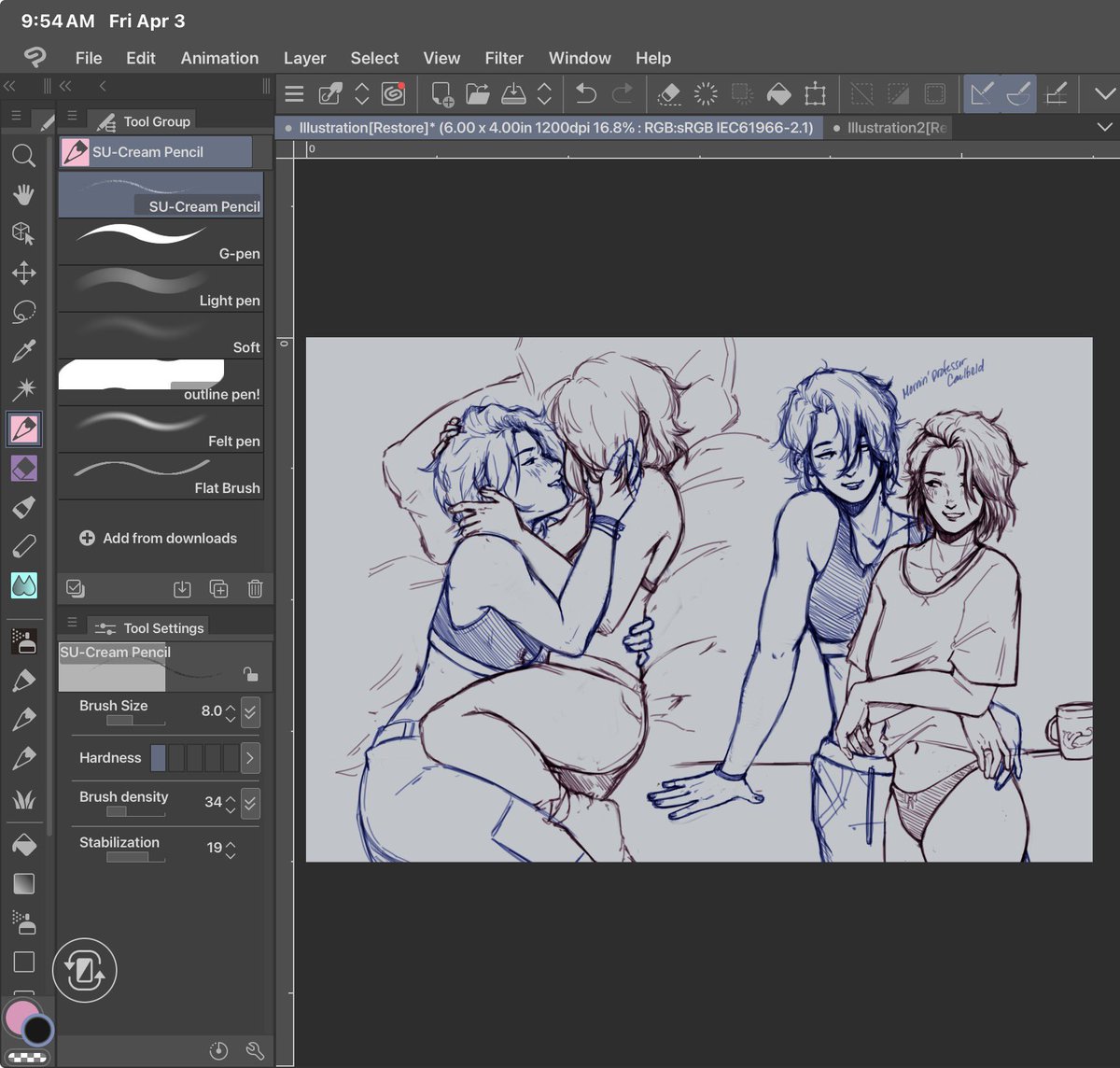The image size is (1120, 1068).
Task: Select the Fill bucket tool
Action: pos(23,845)
